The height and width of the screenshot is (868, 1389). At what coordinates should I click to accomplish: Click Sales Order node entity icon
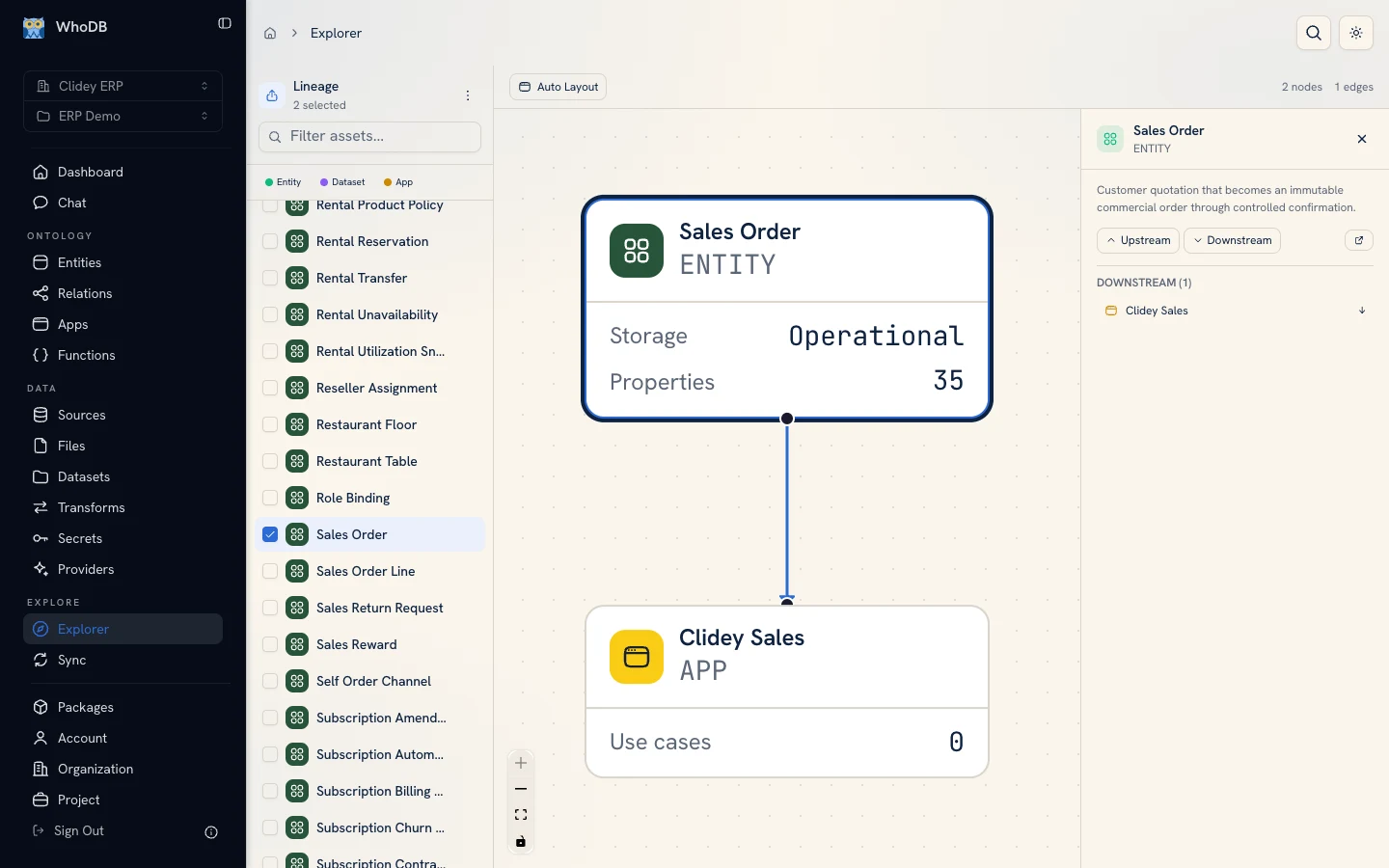point(637,251)
